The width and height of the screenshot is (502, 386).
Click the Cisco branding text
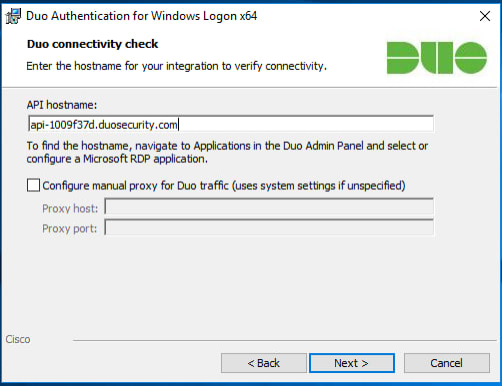click(18, 339)
